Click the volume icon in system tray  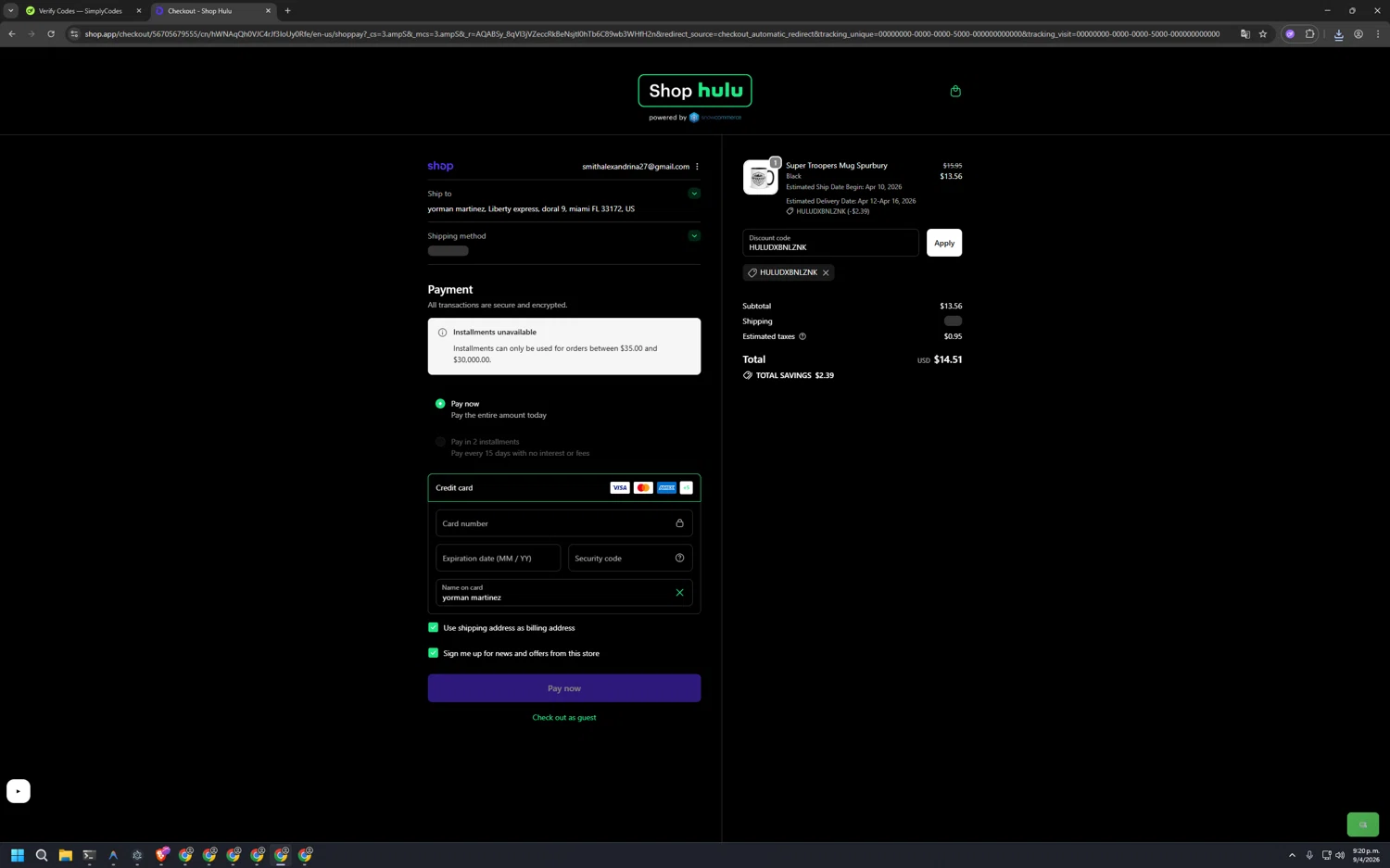1340,855
